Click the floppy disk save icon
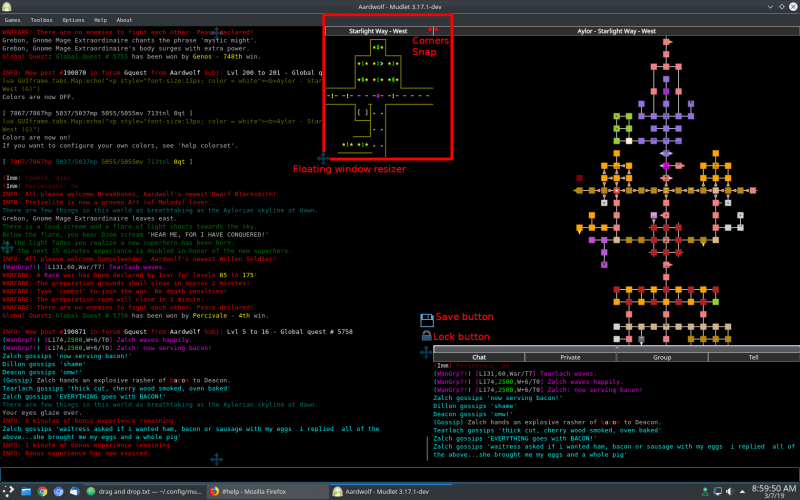The image size is (800, 500). [427, 320]
